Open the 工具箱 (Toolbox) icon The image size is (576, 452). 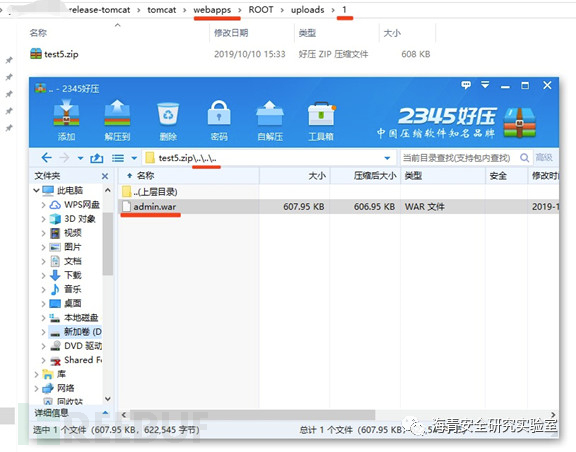(321, 120)
